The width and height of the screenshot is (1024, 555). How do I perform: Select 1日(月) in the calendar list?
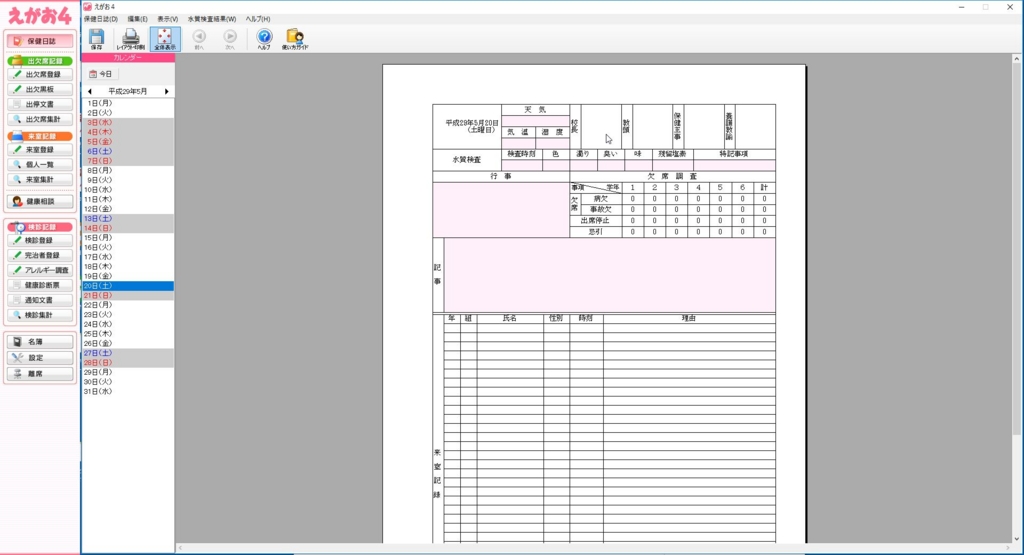(x=128, y=103)
